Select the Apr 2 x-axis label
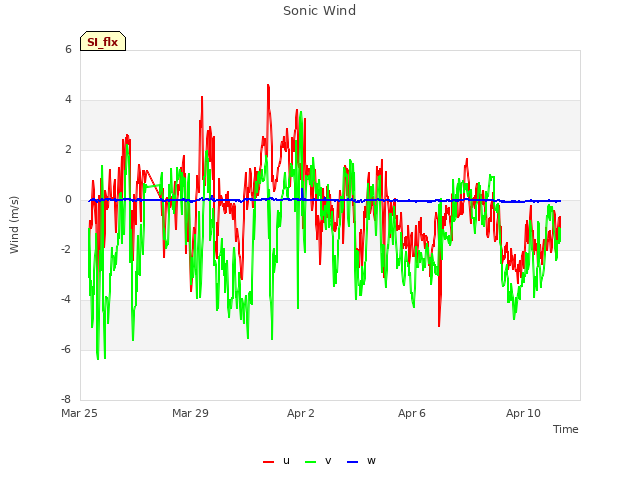 coord(301,413)
